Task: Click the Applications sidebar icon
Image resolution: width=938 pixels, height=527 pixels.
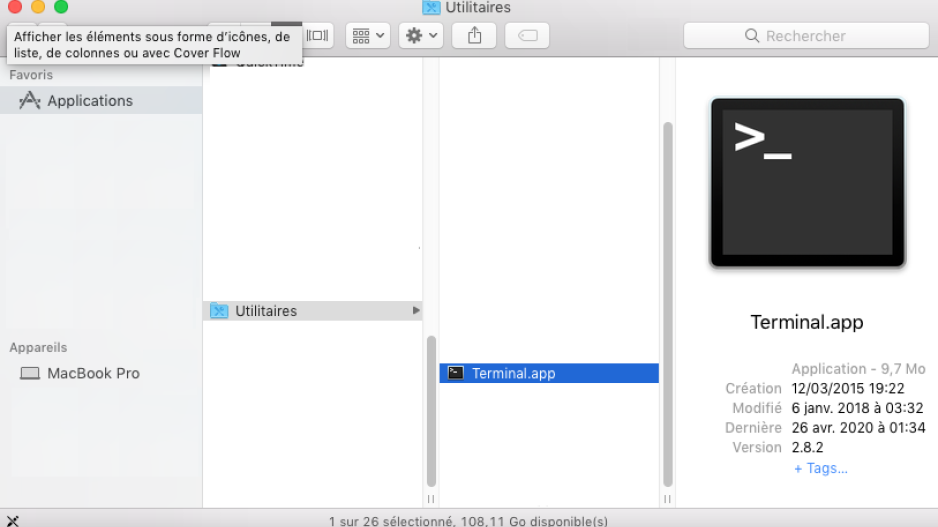Action: point(29,100)
